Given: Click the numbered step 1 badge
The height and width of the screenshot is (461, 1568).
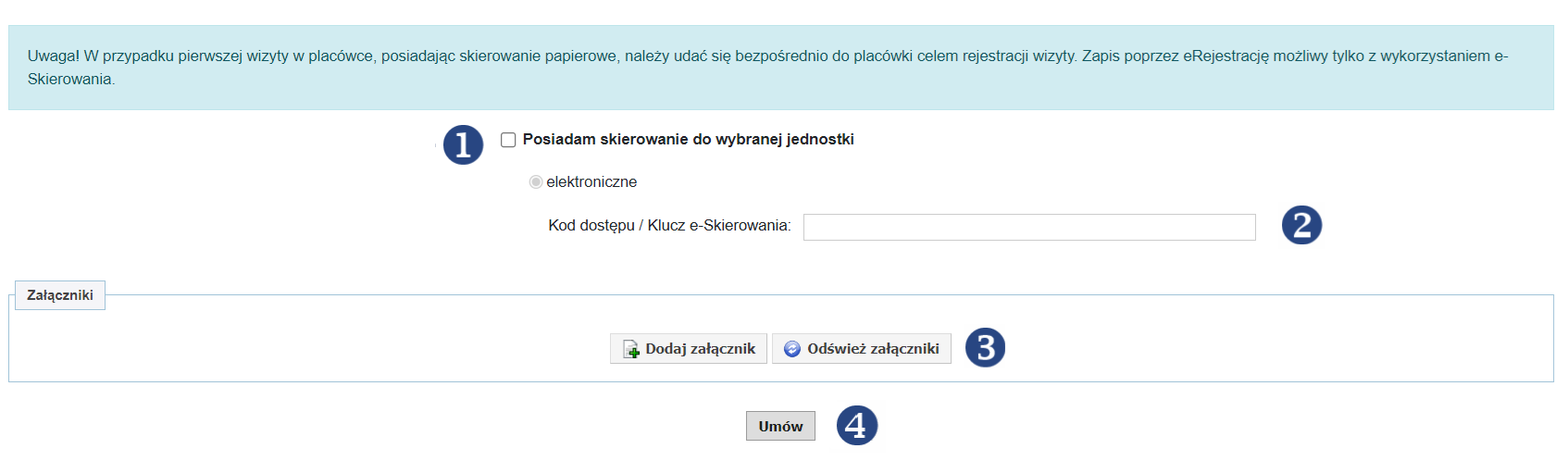Looking at the screenshot, I should (x=463, y=145).
